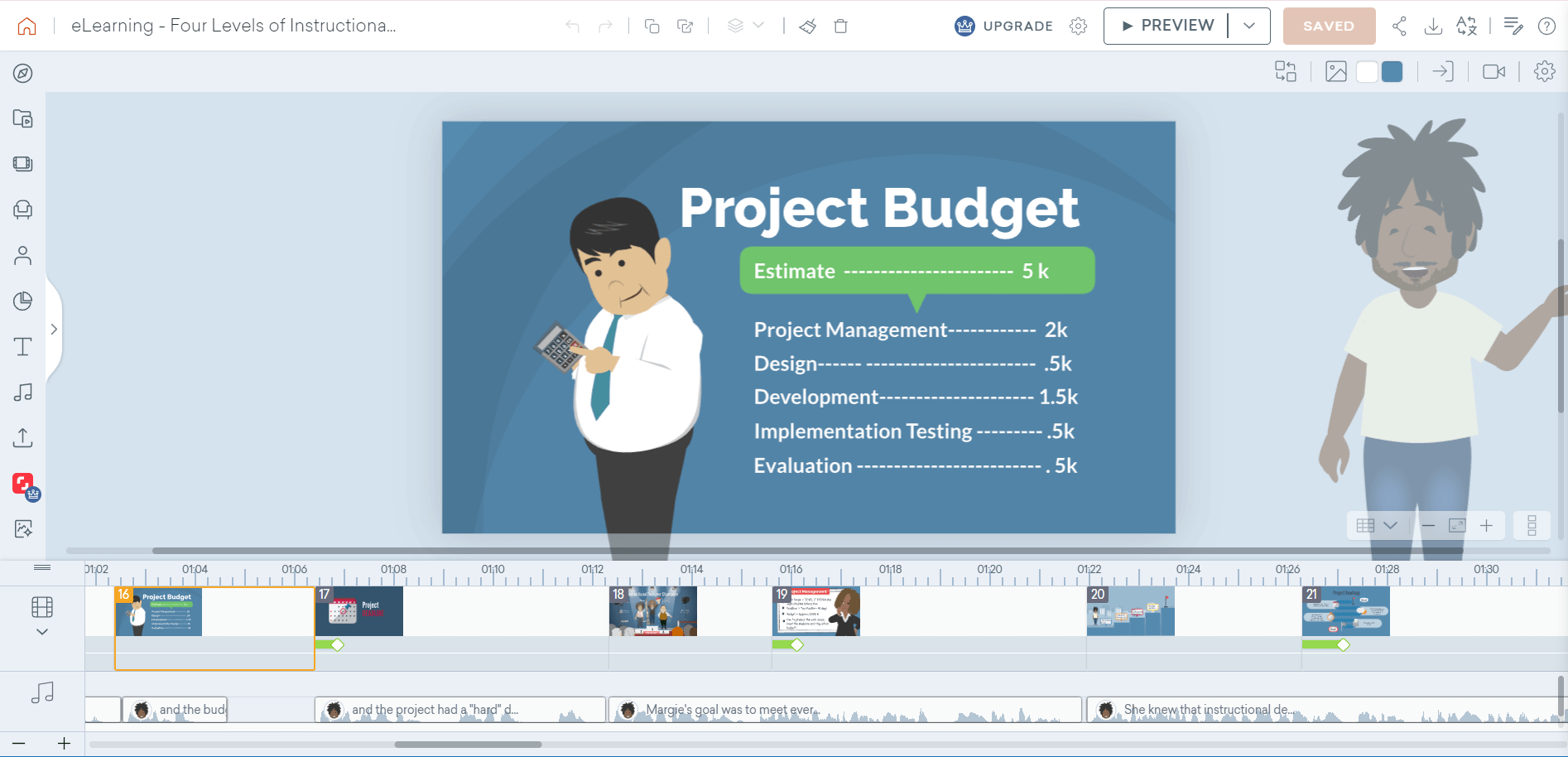Click the UPGRADE link
Image resolution: width=1568 pixels, height=757 pixels.
1003,26
